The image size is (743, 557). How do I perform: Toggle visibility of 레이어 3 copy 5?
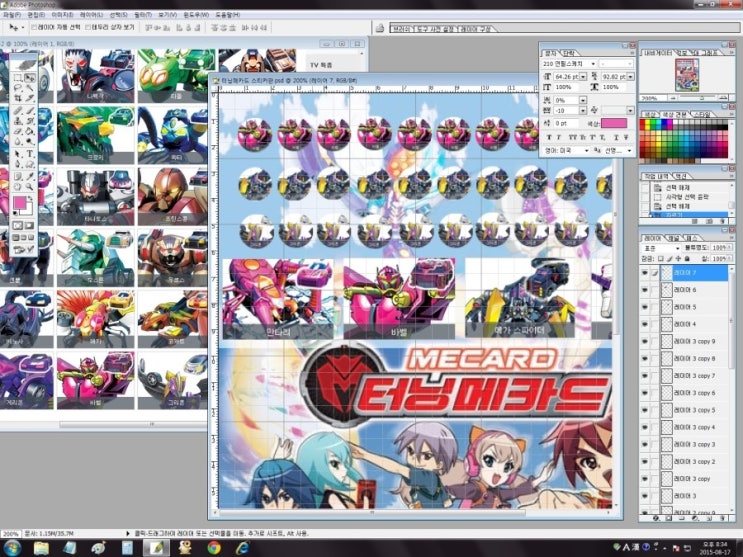[x=644, y=410]
